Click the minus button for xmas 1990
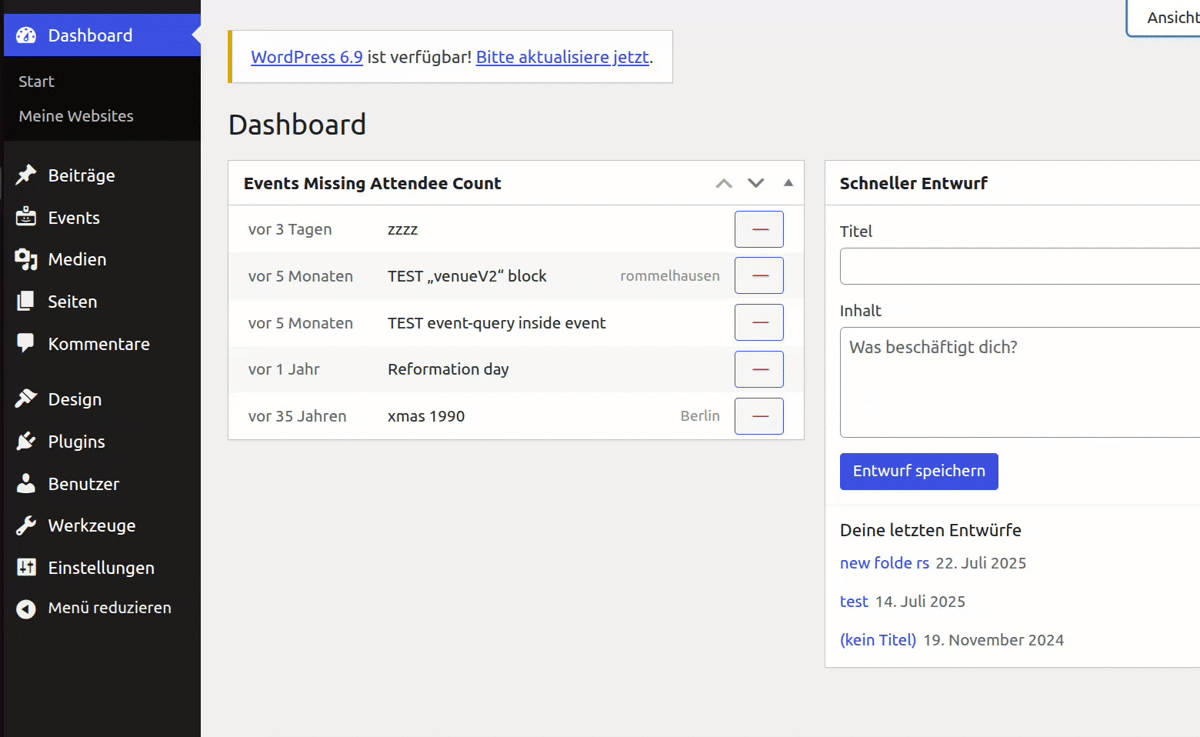This screenshot has height=737, width=1200. coord(759,416)
